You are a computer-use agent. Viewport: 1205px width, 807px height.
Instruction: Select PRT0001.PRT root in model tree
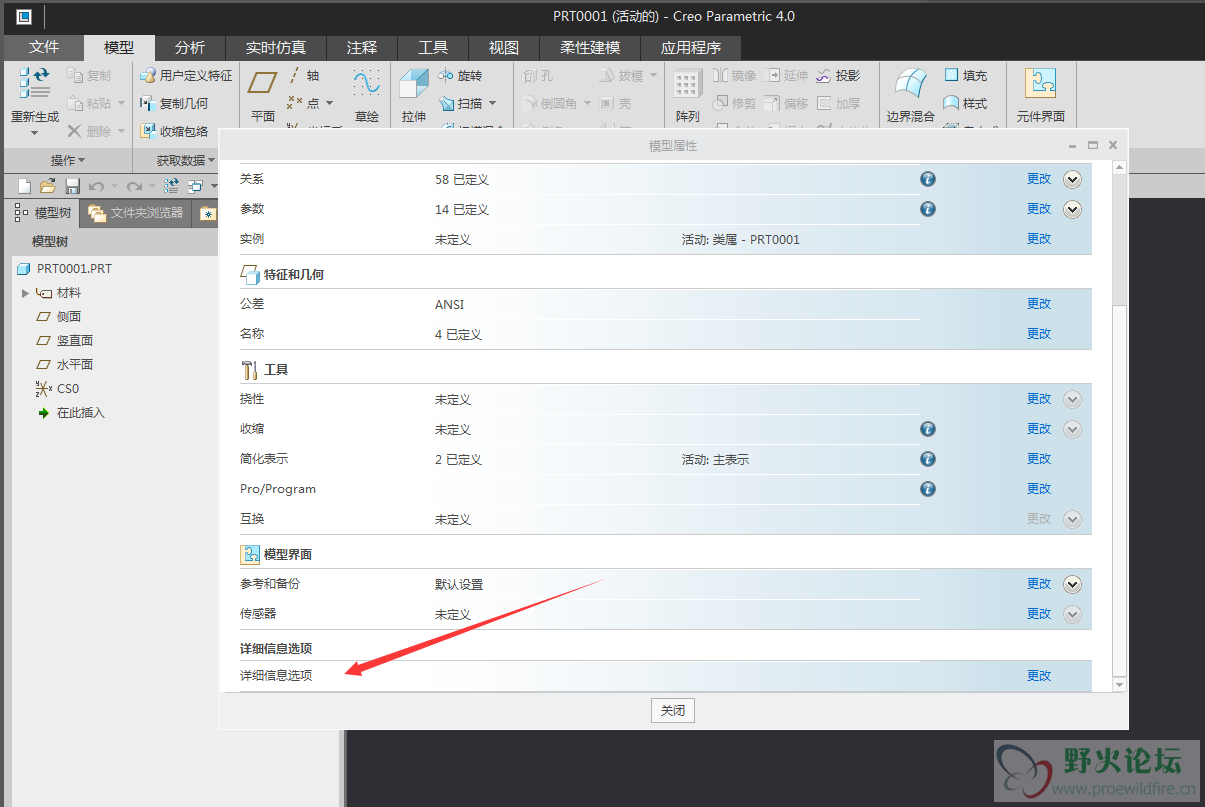(65, 269)
